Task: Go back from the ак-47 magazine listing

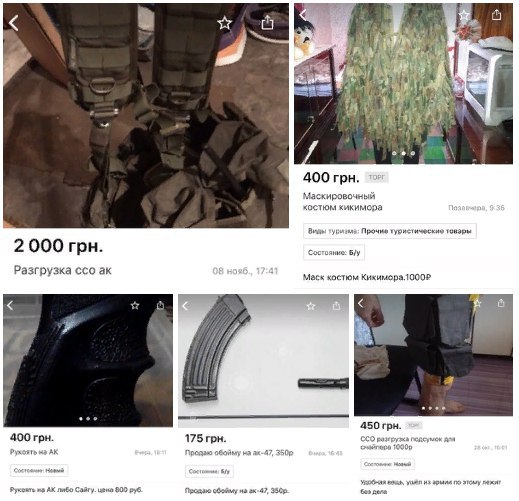Action: coord(186,306)
